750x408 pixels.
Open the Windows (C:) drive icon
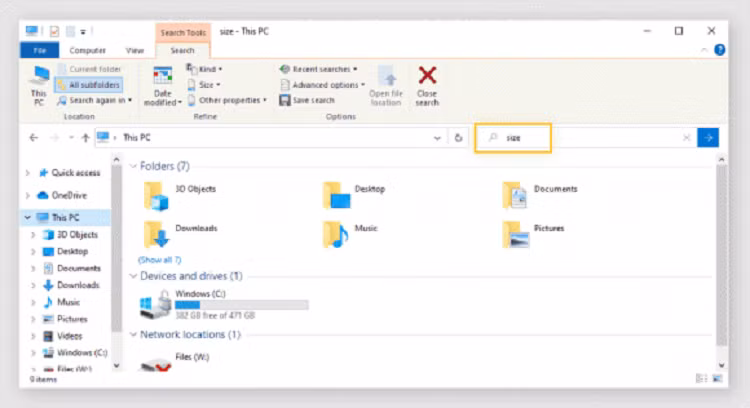click(155, 303)
